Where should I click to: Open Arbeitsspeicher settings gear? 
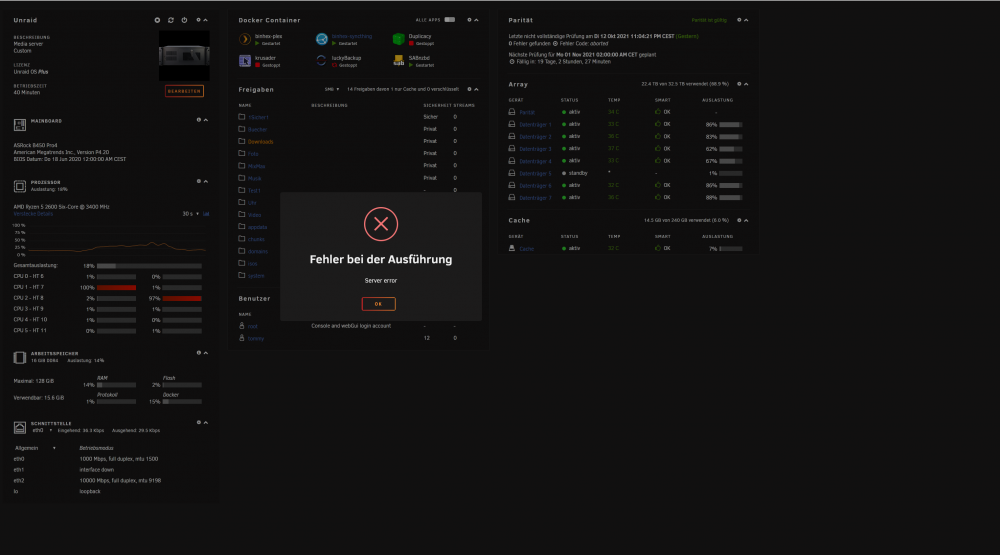click(198, 353)
